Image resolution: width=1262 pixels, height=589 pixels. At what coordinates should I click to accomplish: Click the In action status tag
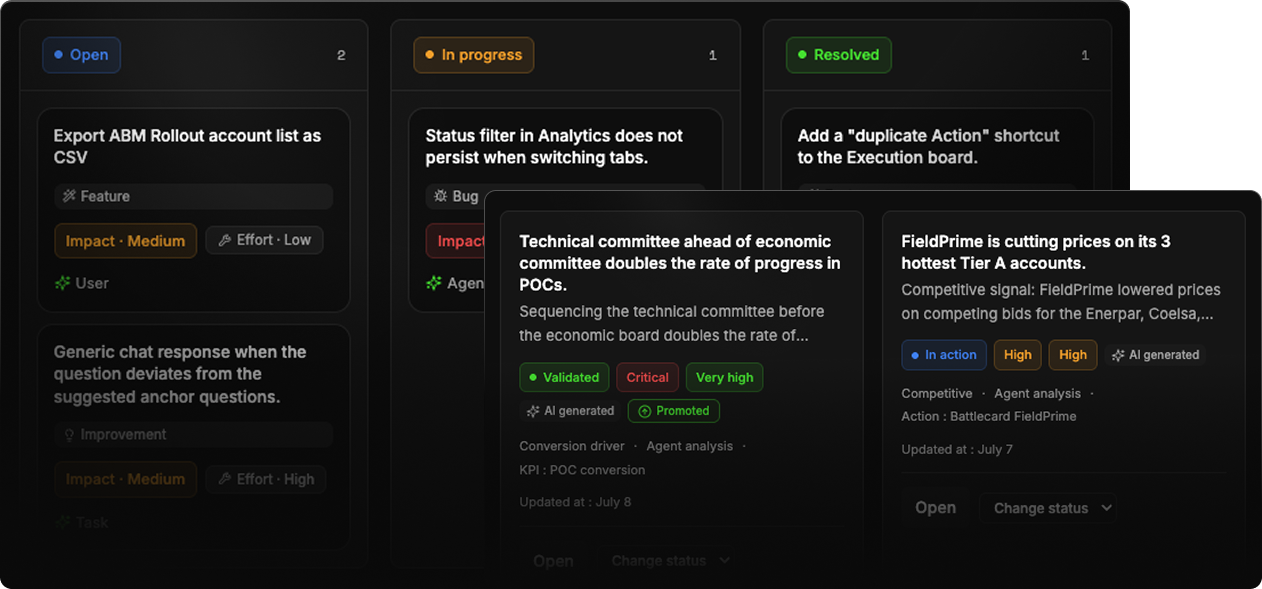[944, 355]
